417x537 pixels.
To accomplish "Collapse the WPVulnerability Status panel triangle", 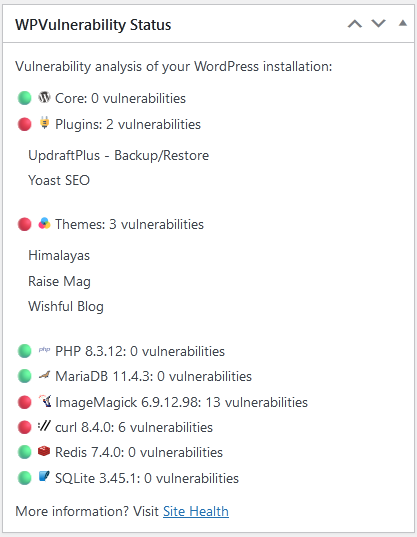I will [403, 23].
